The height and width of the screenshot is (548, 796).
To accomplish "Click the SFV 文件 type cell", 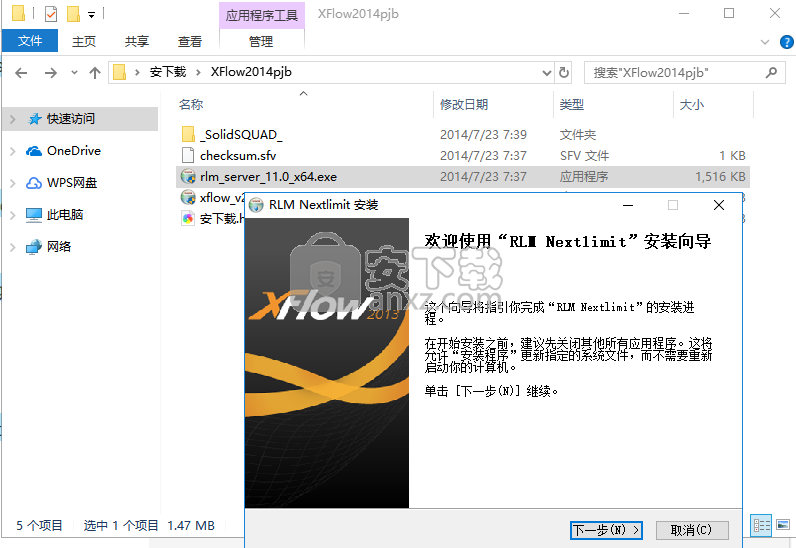I will [x=584, y=155].
